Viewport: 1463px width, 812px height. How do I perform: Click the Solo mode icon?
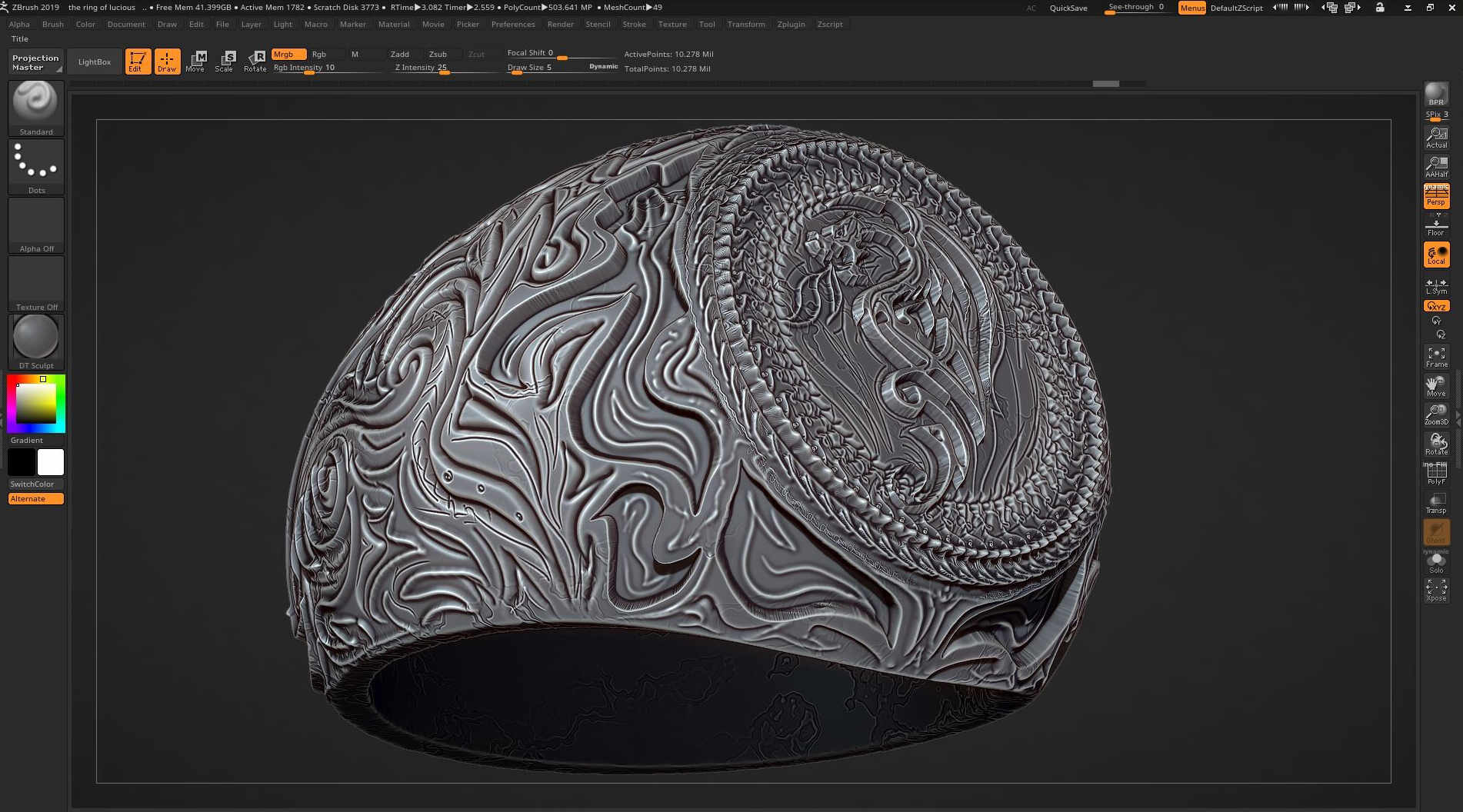[x=1436, y=563]
